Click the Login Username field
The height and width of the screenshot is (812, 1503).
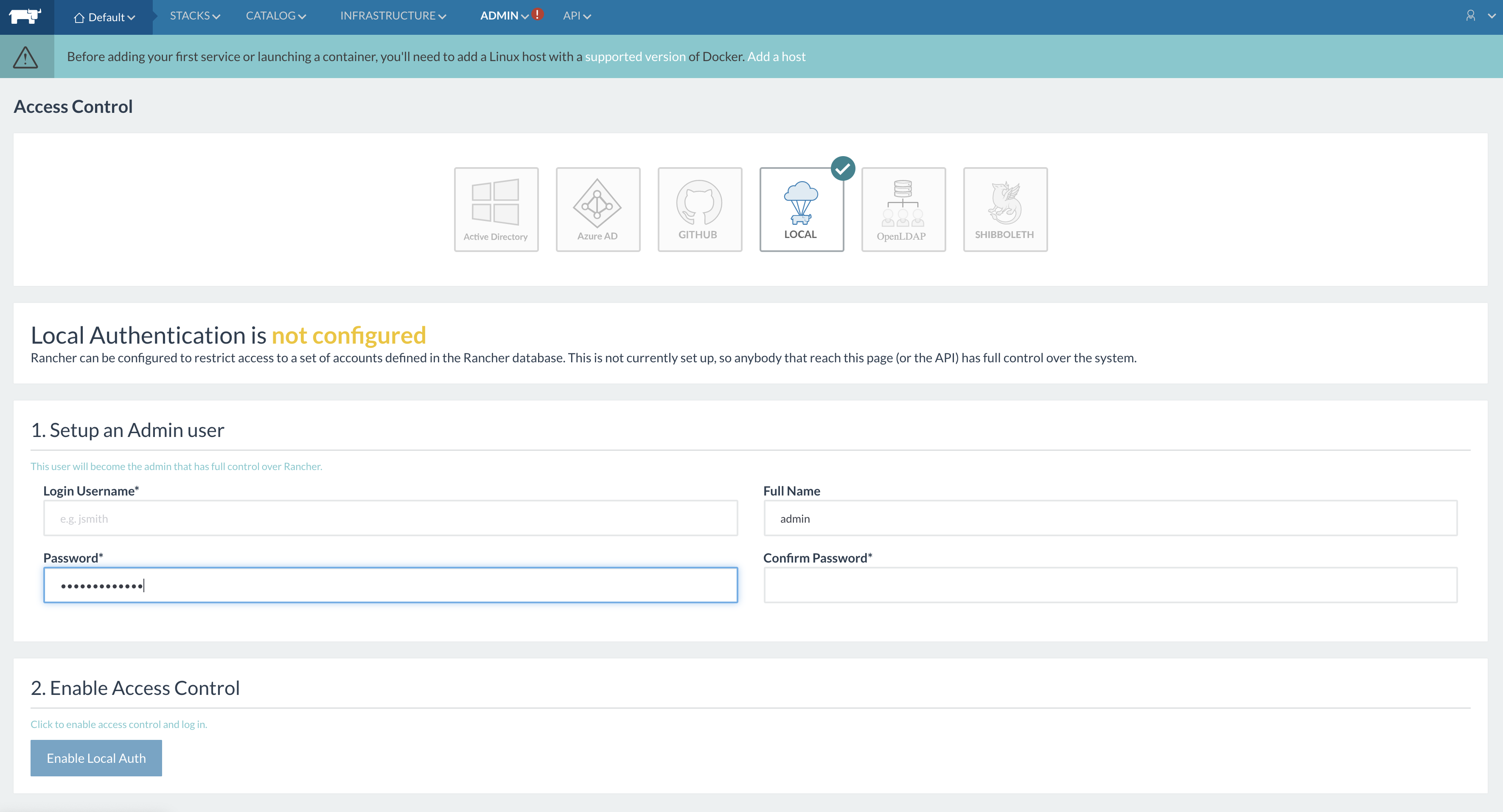(390, 518)
